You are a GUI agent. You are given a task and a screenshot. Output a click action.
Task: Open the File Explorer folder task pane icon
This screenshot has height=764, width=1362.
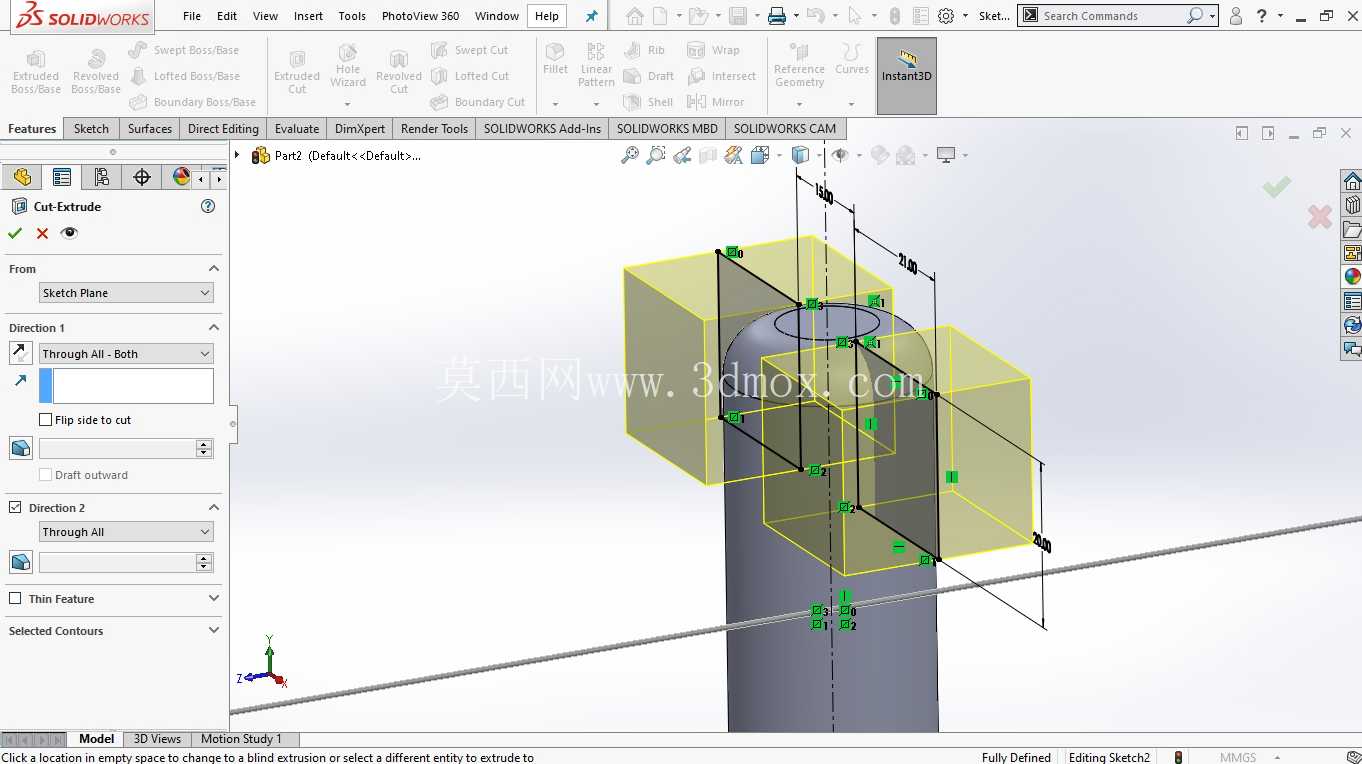[1352, 229]
